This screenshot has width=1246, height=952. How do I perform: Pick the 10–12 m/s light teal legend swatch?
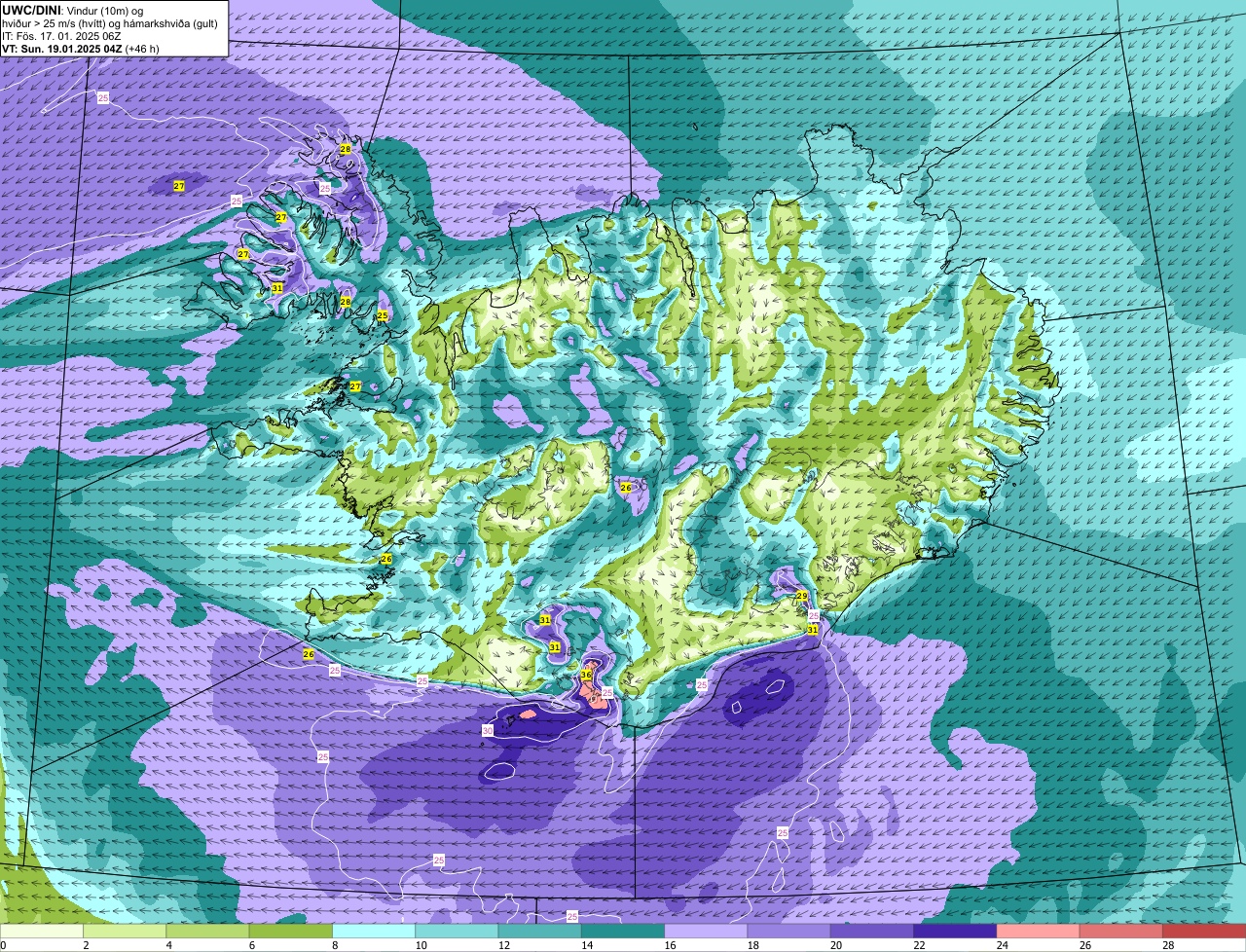click(457, 931)
